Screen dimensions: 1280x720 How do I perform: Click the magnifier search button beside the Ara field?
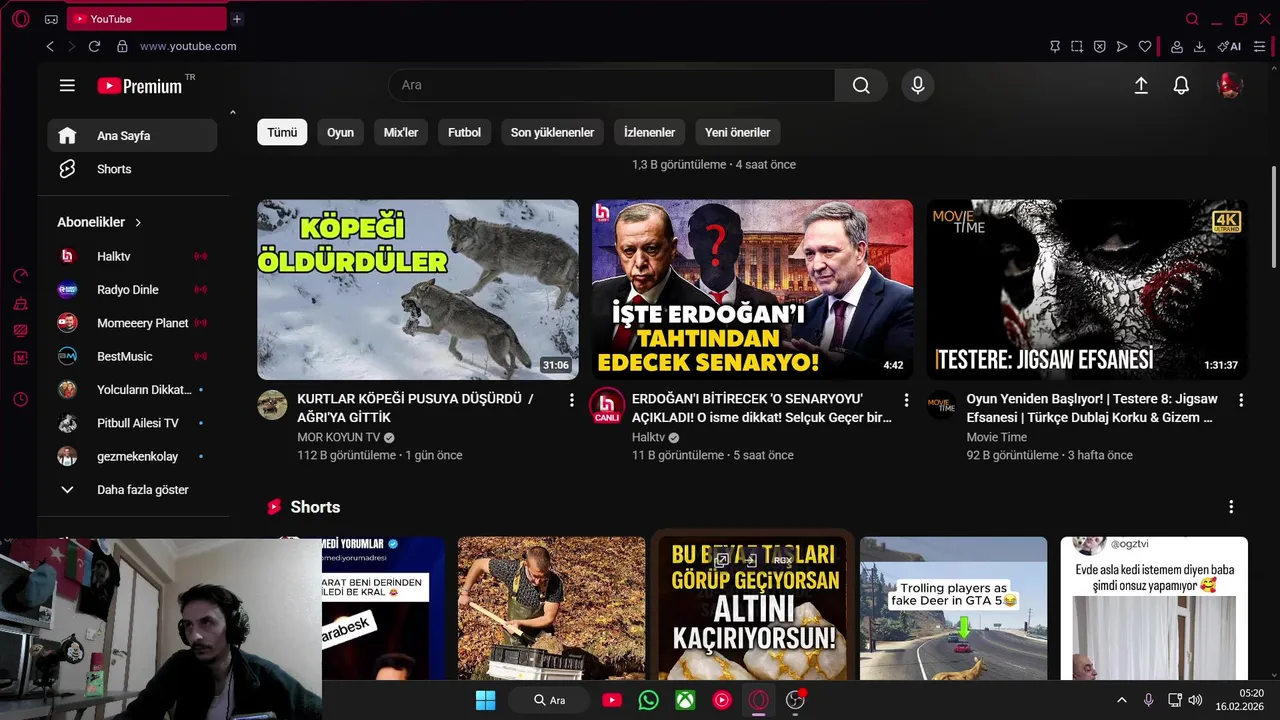[861, 85]
